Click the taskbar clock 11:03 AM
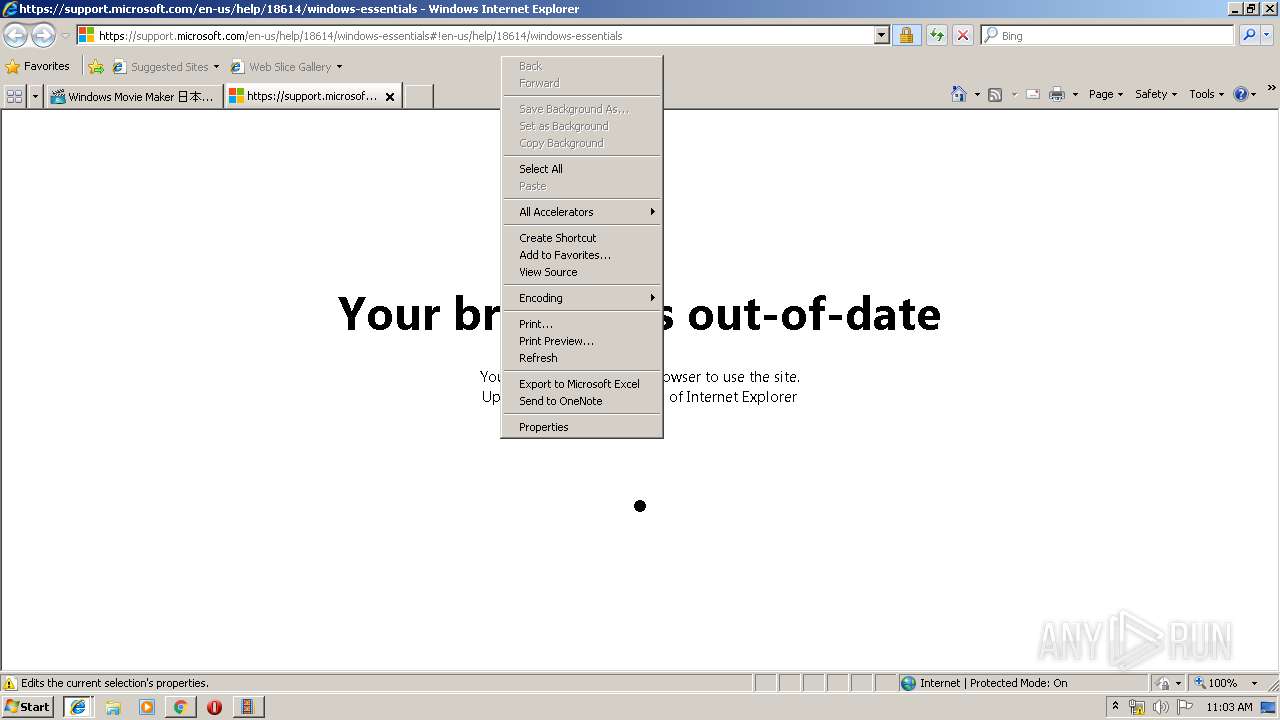Image resolution: width=1280 pixels, height=720 pixels. click(x=1229, y=707)
